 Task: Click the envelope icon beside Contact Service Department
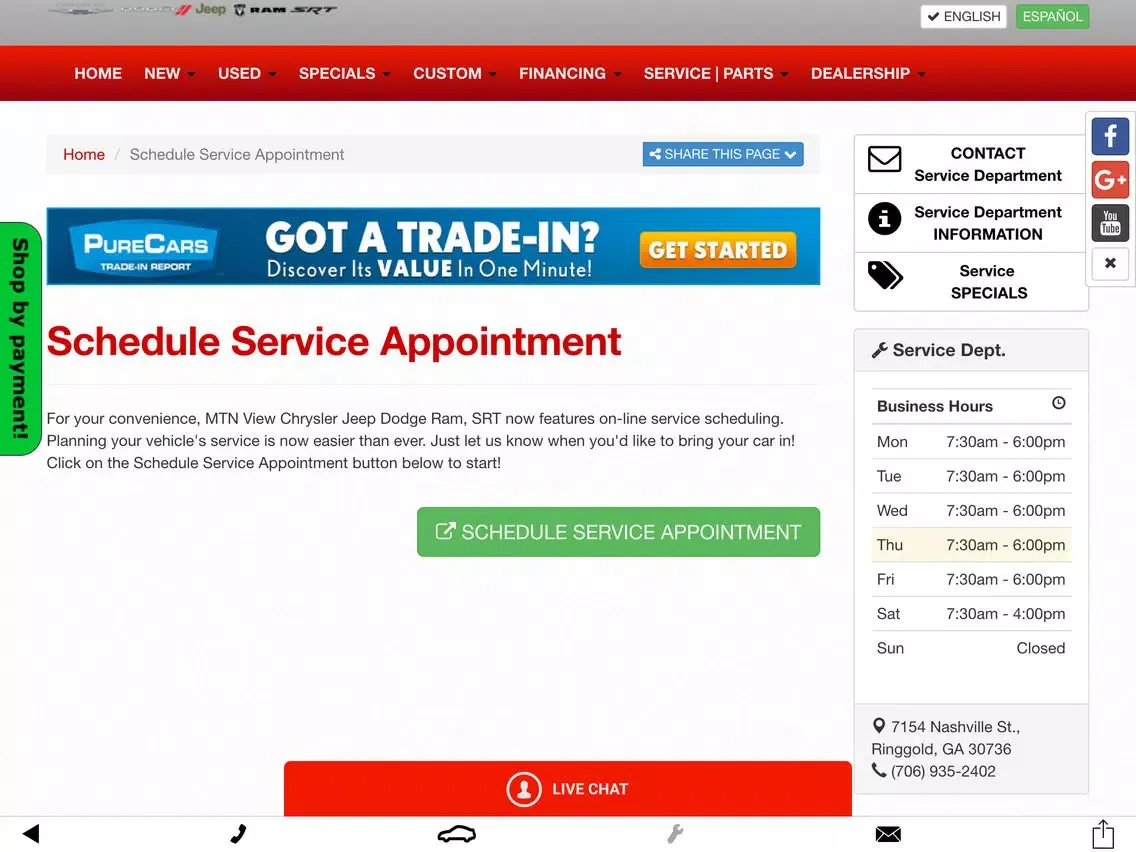885,159
